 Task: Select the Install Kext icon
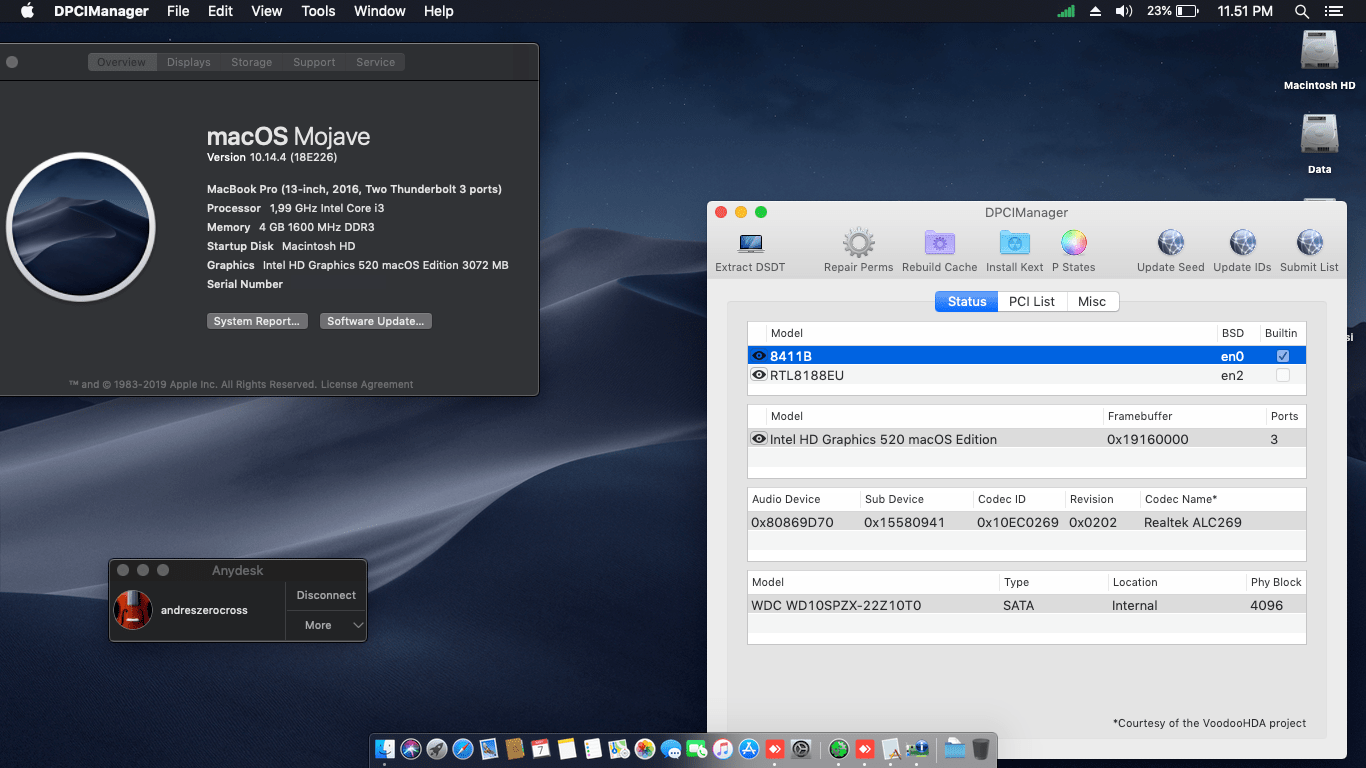(x=1013, y=243)
